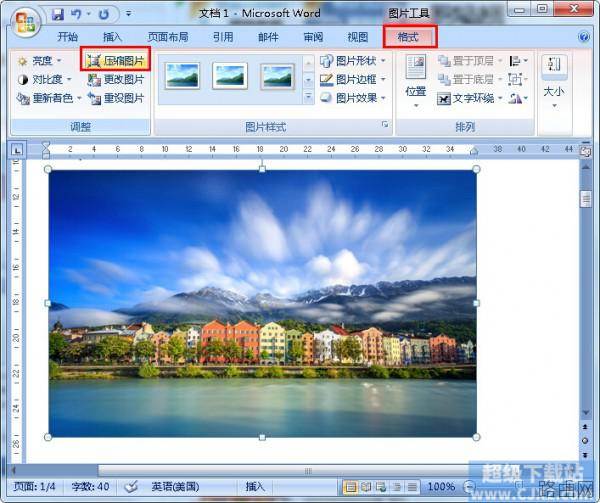Open the 文字环绕 text wrapping menu

pos(470,98)
